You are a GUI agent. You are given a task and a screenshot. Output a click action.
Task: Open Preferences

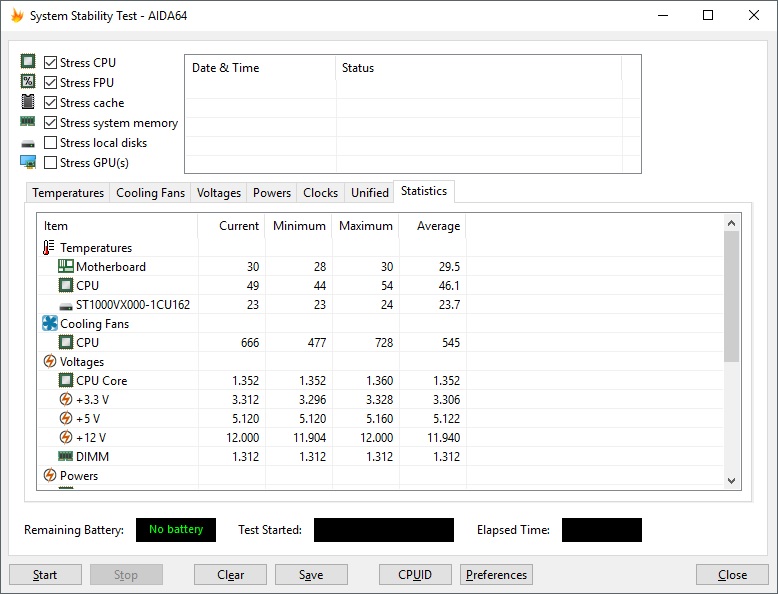496,575
